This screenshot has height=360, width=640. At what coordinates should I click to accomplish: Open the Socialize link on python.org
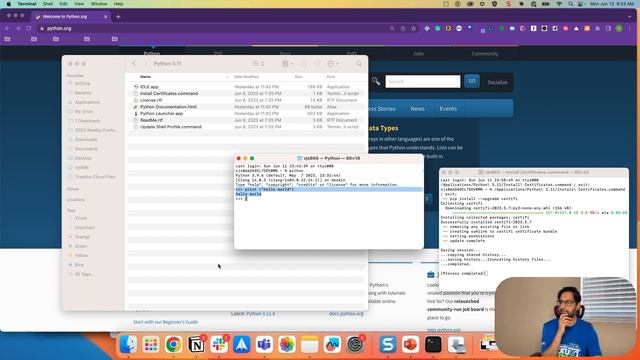point(497,82)
